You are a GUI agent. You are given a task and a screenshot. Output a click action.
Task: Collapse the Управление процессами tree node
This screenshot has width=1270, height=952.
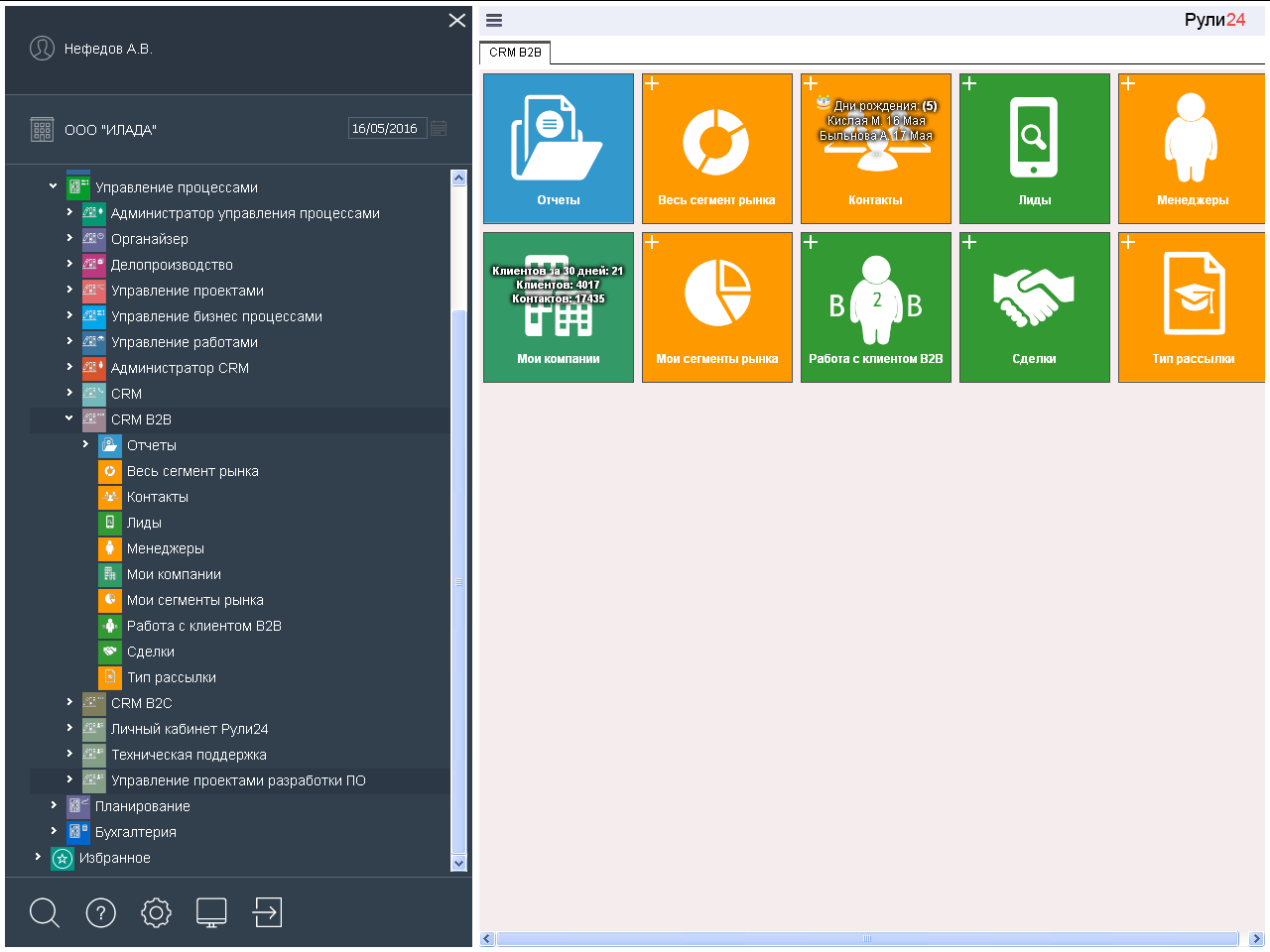tap(54, 185)
